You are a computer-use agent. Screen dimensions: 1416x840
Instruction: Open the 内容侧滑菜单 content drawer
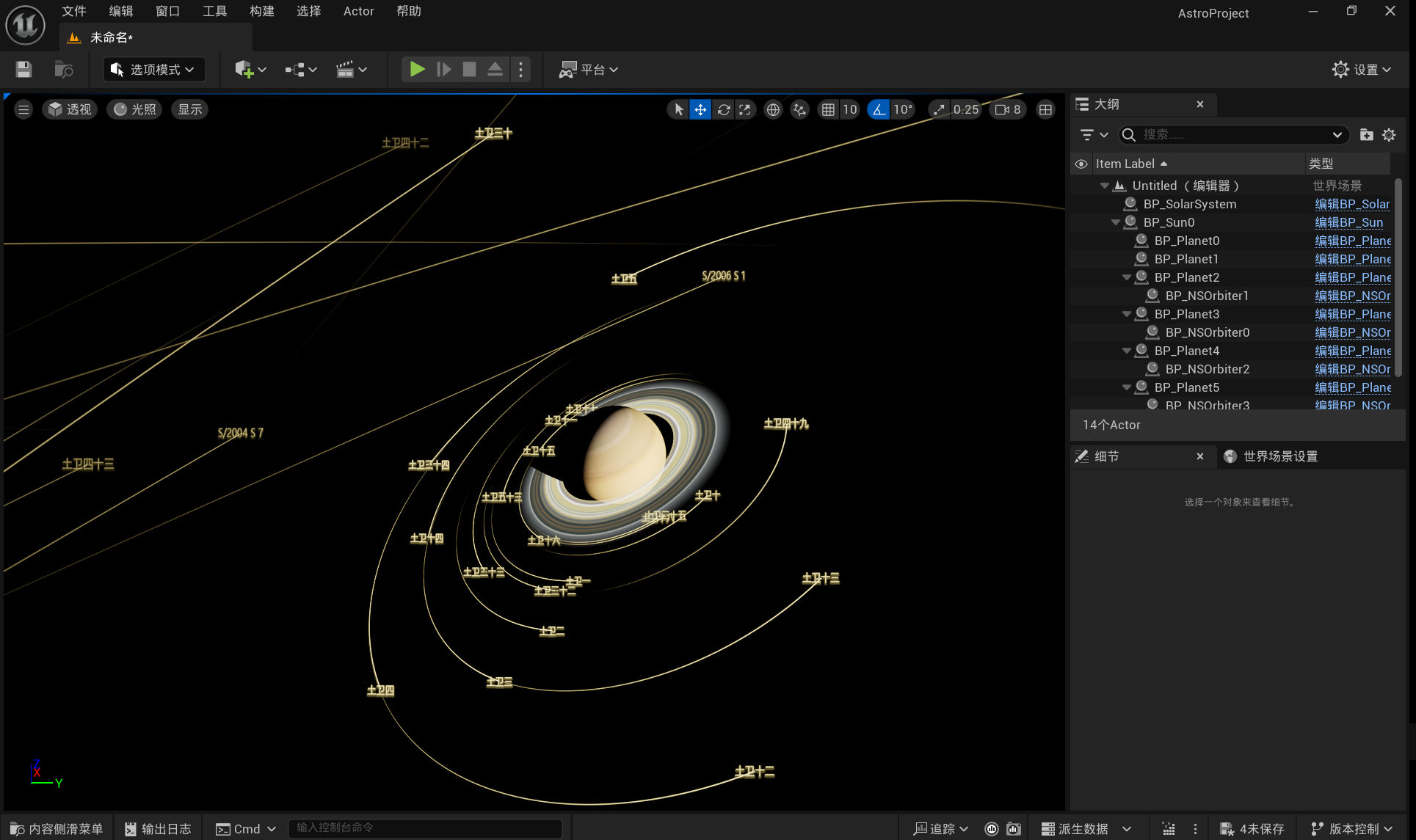click(57, 828)
